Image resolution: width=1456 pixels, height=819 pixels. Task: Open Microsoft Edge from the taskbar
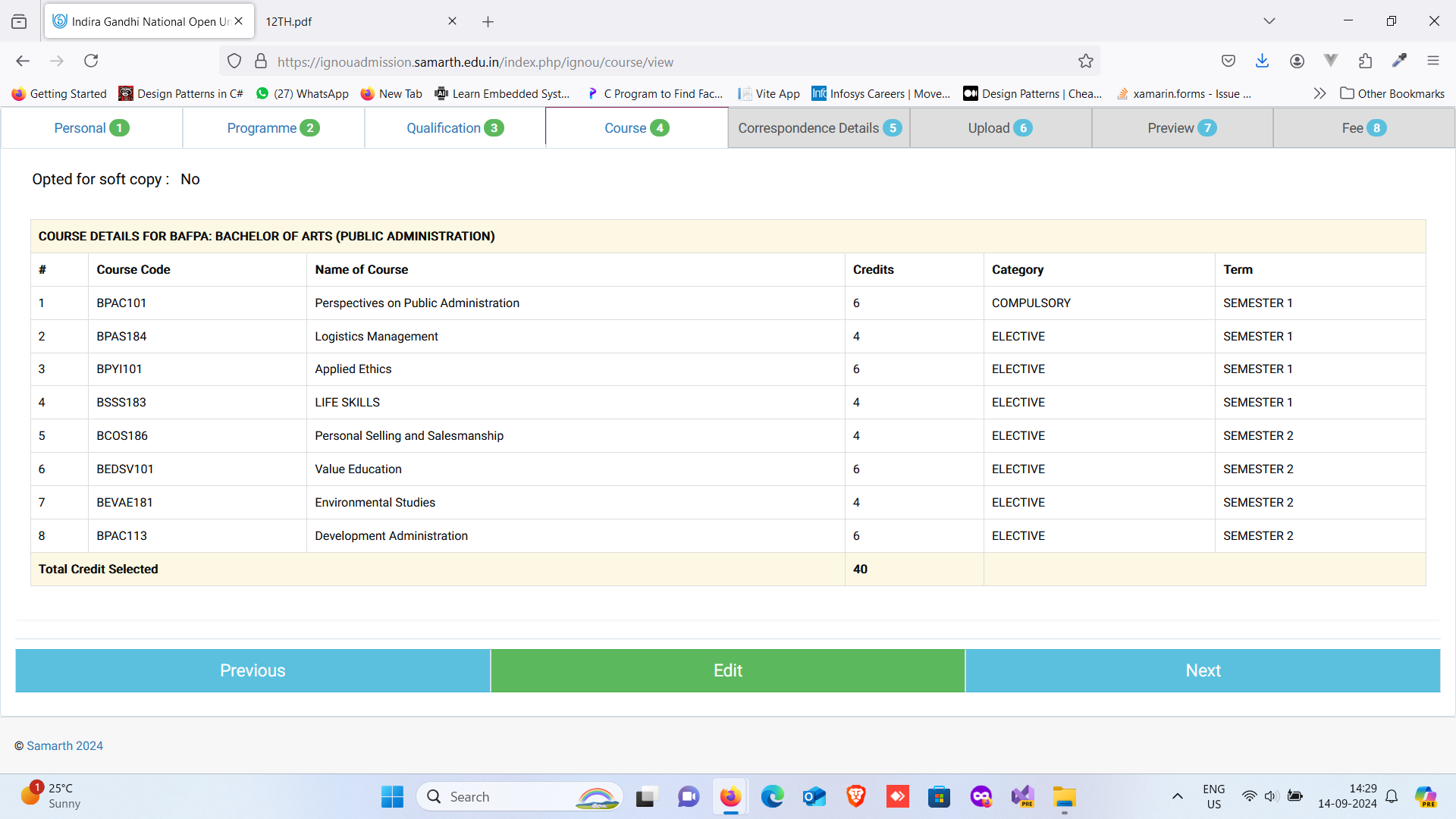point(772,796)
